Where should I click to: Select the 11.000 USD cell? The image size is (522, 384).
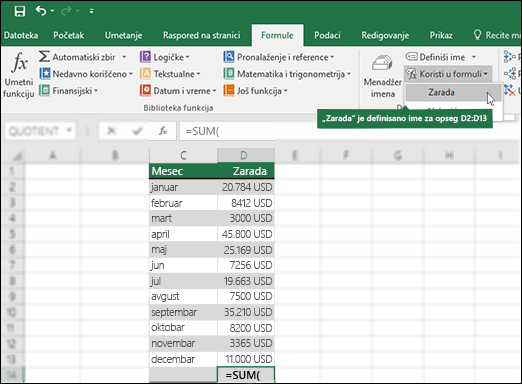point(246,359)
